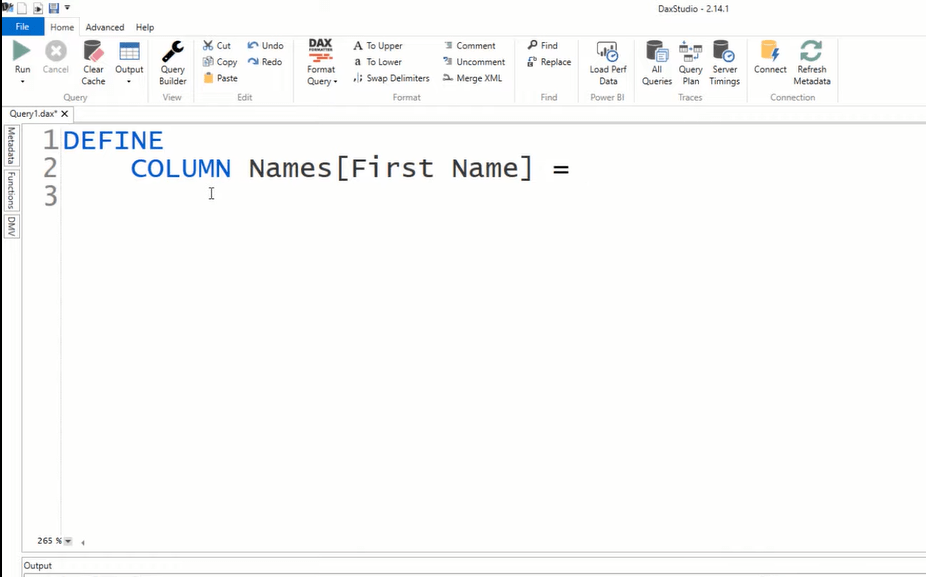Open the Replace tool

(549, 61)
